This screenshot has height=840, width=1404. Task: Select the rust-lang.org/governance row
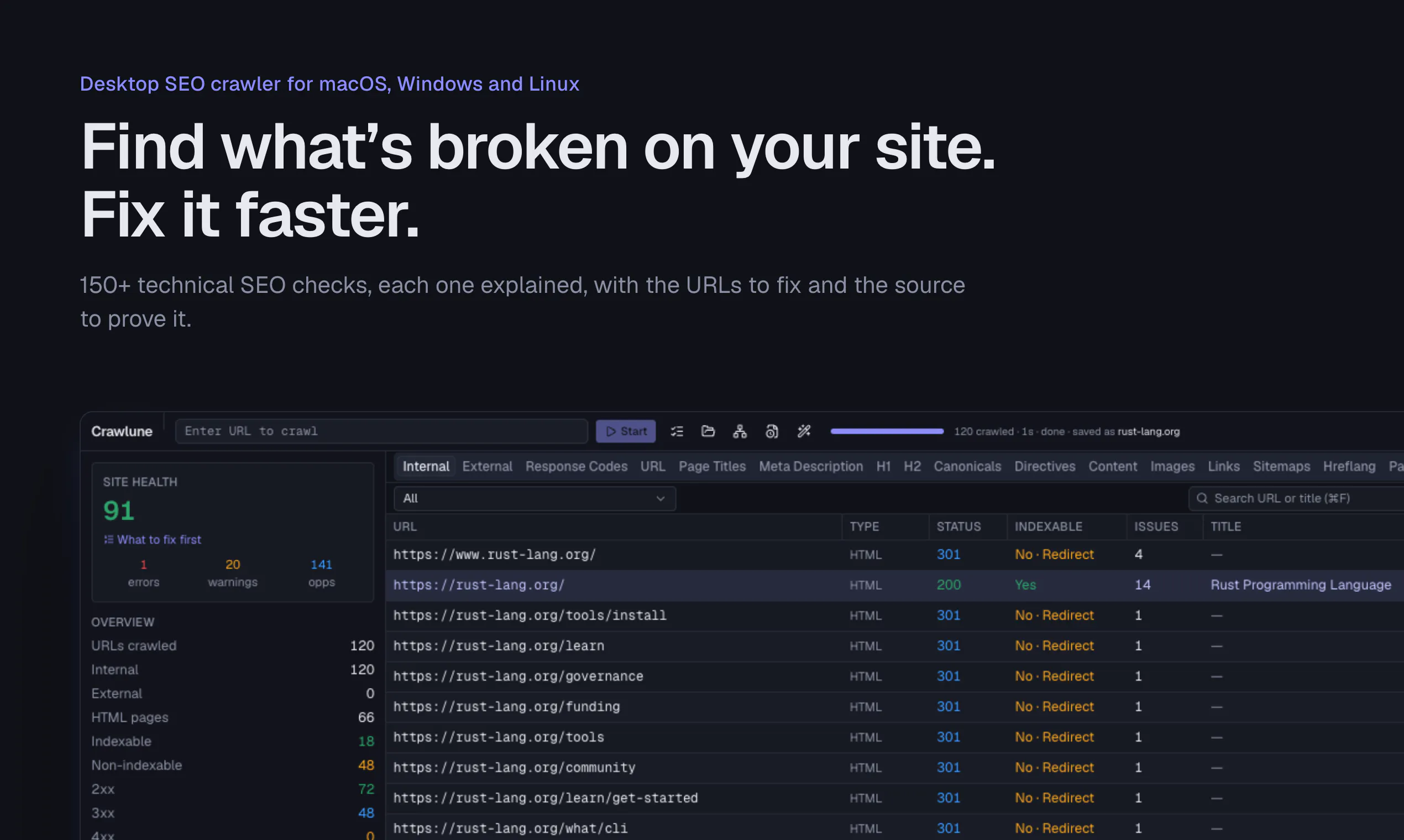[x=894, y=676]
